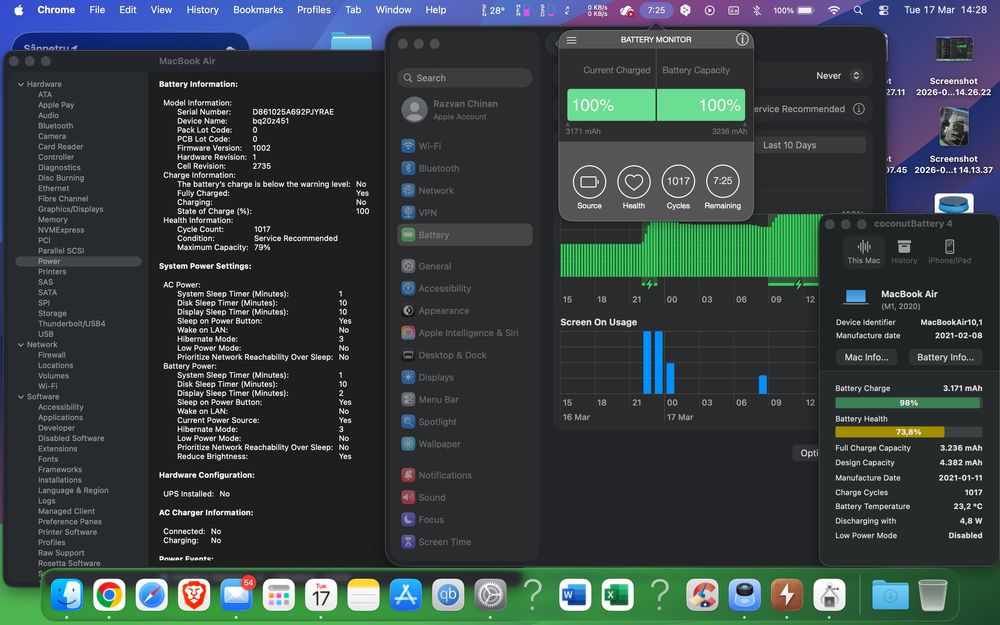Open Mail from the Dock
This screenshot has width=1000, height=625.
[236, 596]
